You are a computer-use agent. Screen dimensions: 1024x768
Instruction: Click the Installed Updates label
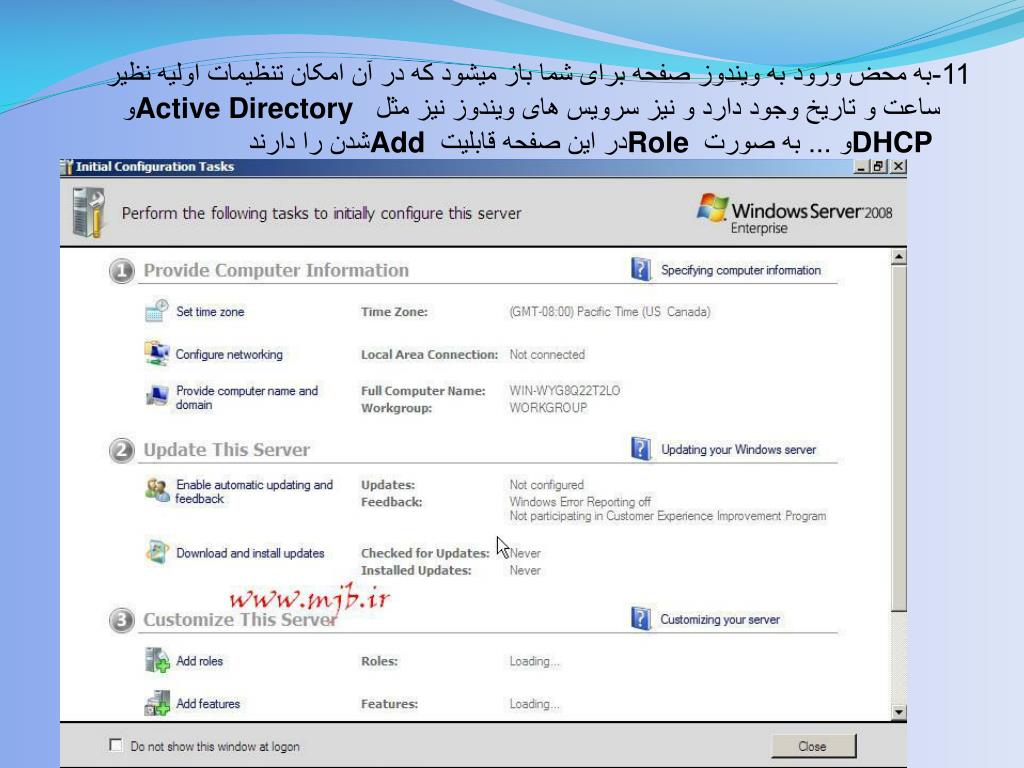[x=416, y=570]
